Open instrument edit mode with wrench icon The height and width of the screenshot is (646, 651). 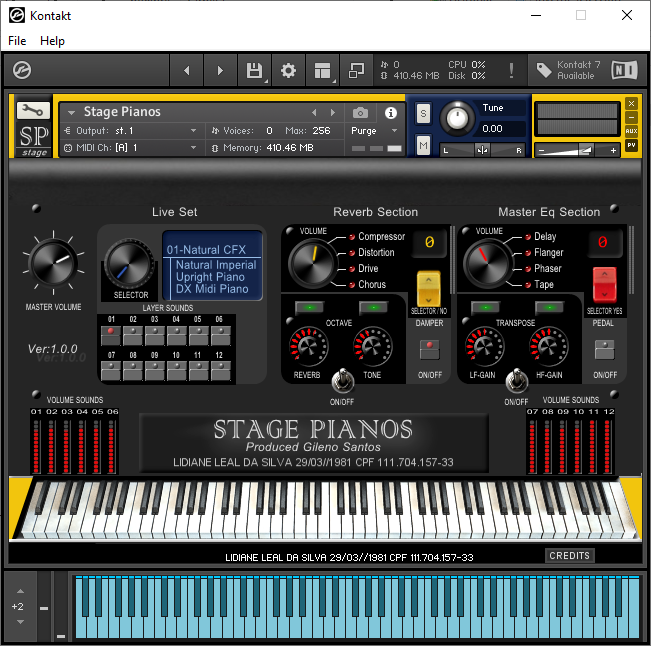point(33,110)
